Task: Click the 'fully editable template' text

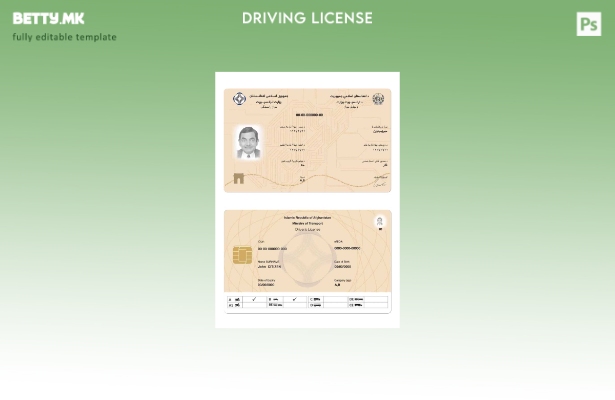Action: point(64,37)
